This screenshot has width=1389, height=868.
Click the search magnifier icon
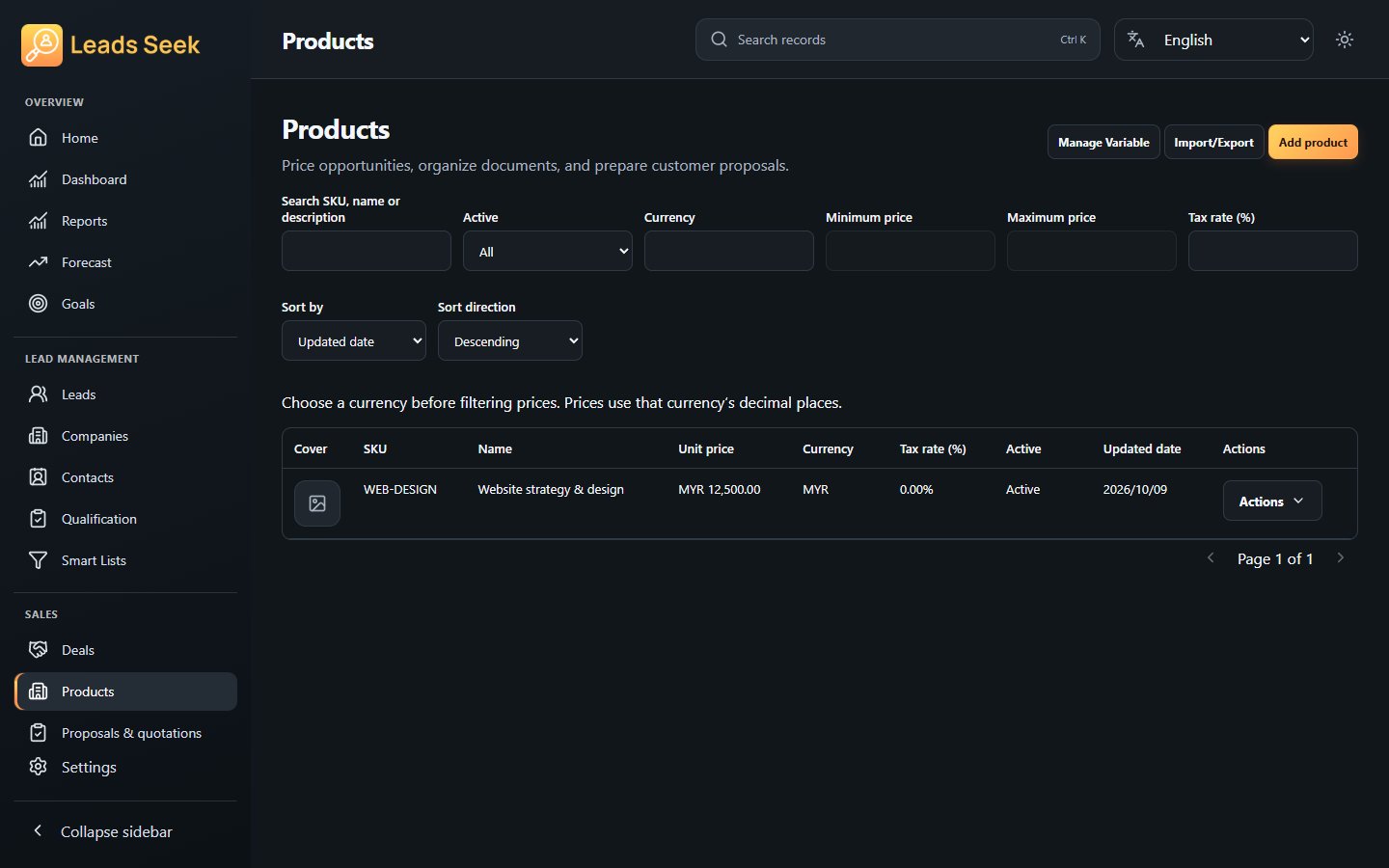[719, 40]
